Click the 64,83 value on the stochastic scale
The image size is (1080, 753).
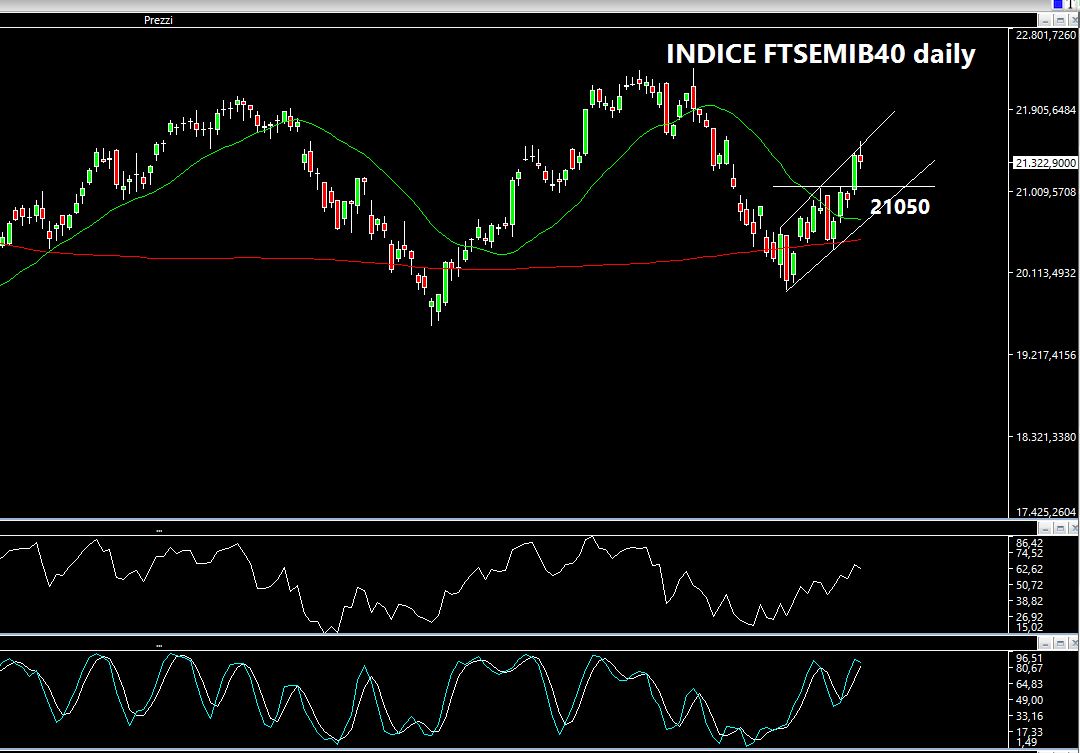[1029, 685]
